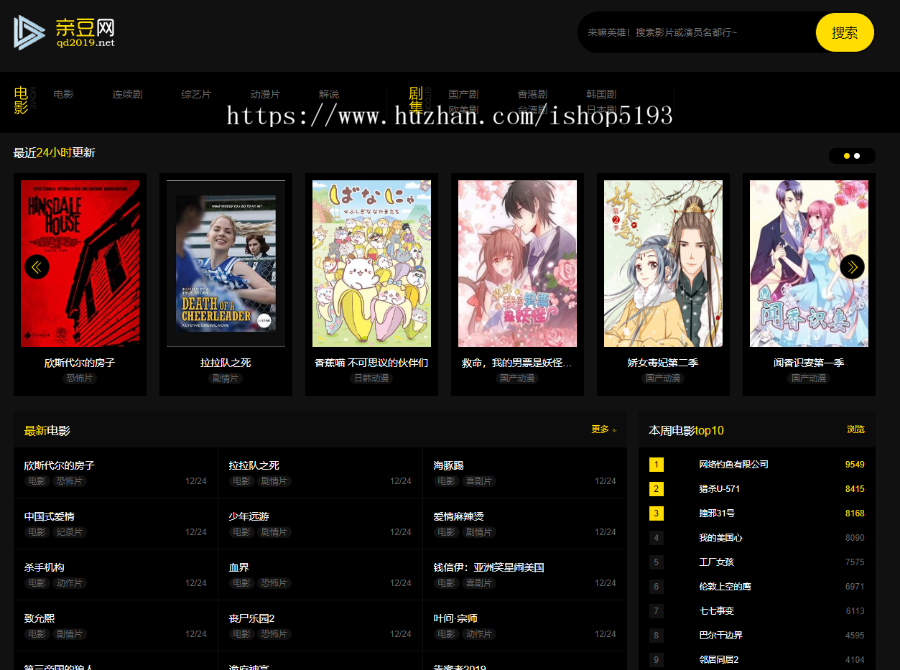
Task: Open the Death of a Cheerleader poster
Action: coord(226,264)
